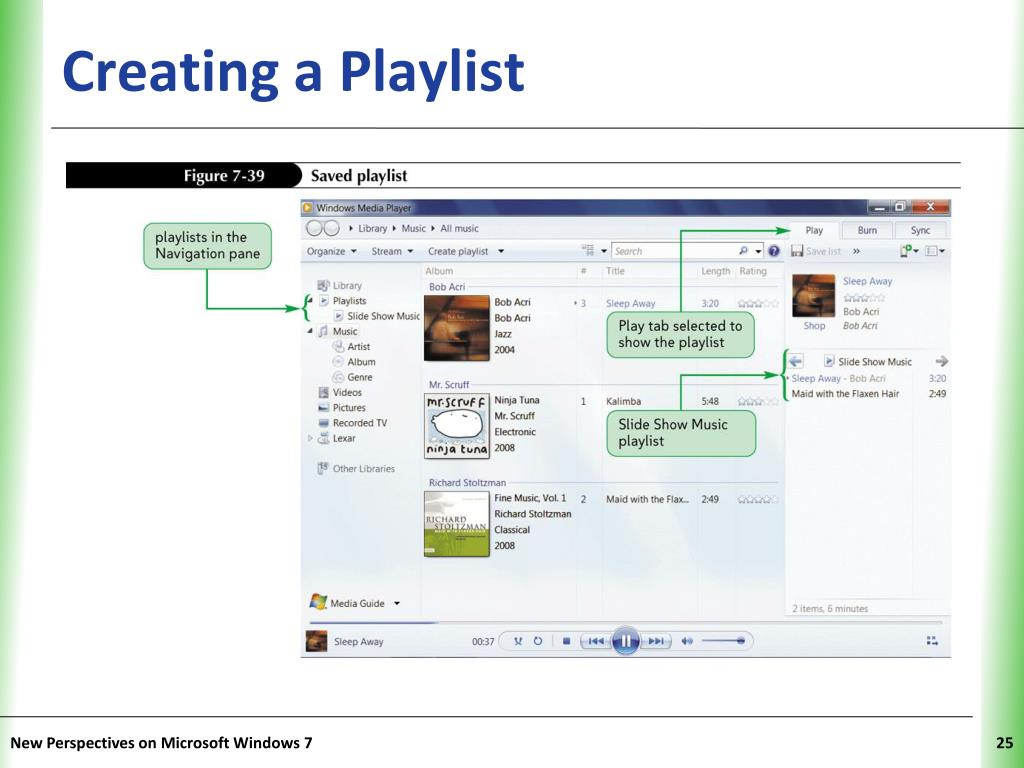The height and width of the screenshot is (768, 1024).
Task: Open the view options icon
Action: click(x=588, y=251)
